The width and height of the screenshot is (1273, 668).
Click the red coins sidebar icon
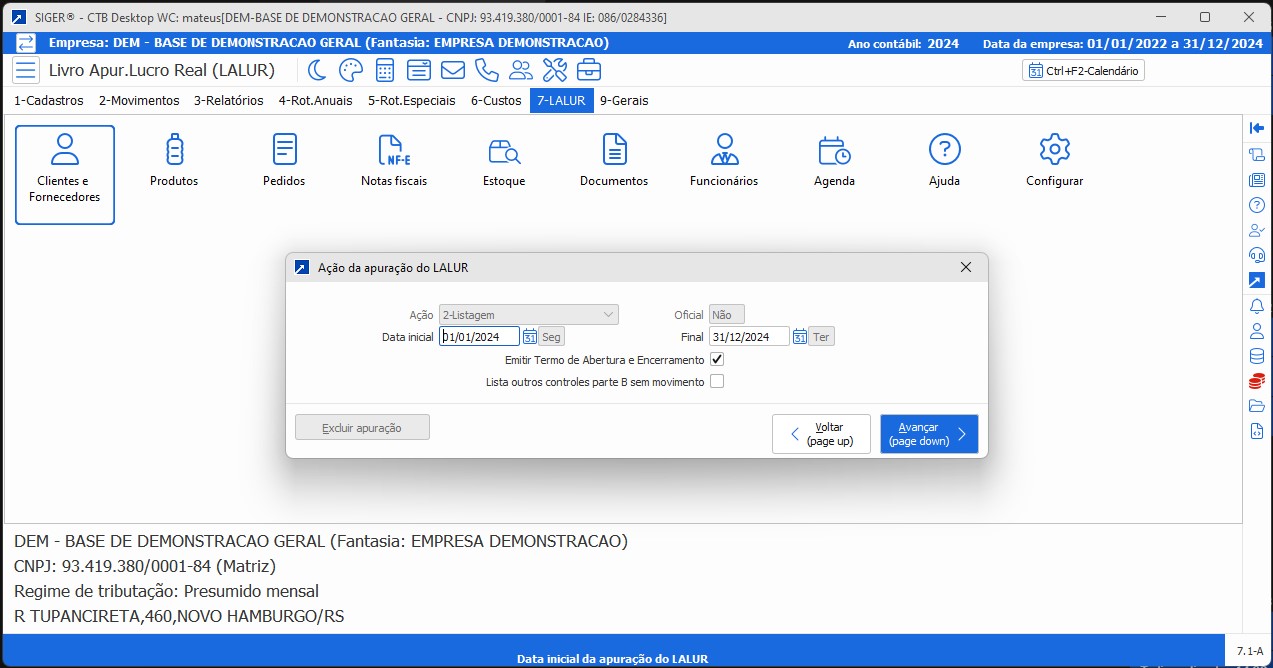pyautogui.click(x=1257, y=381)
